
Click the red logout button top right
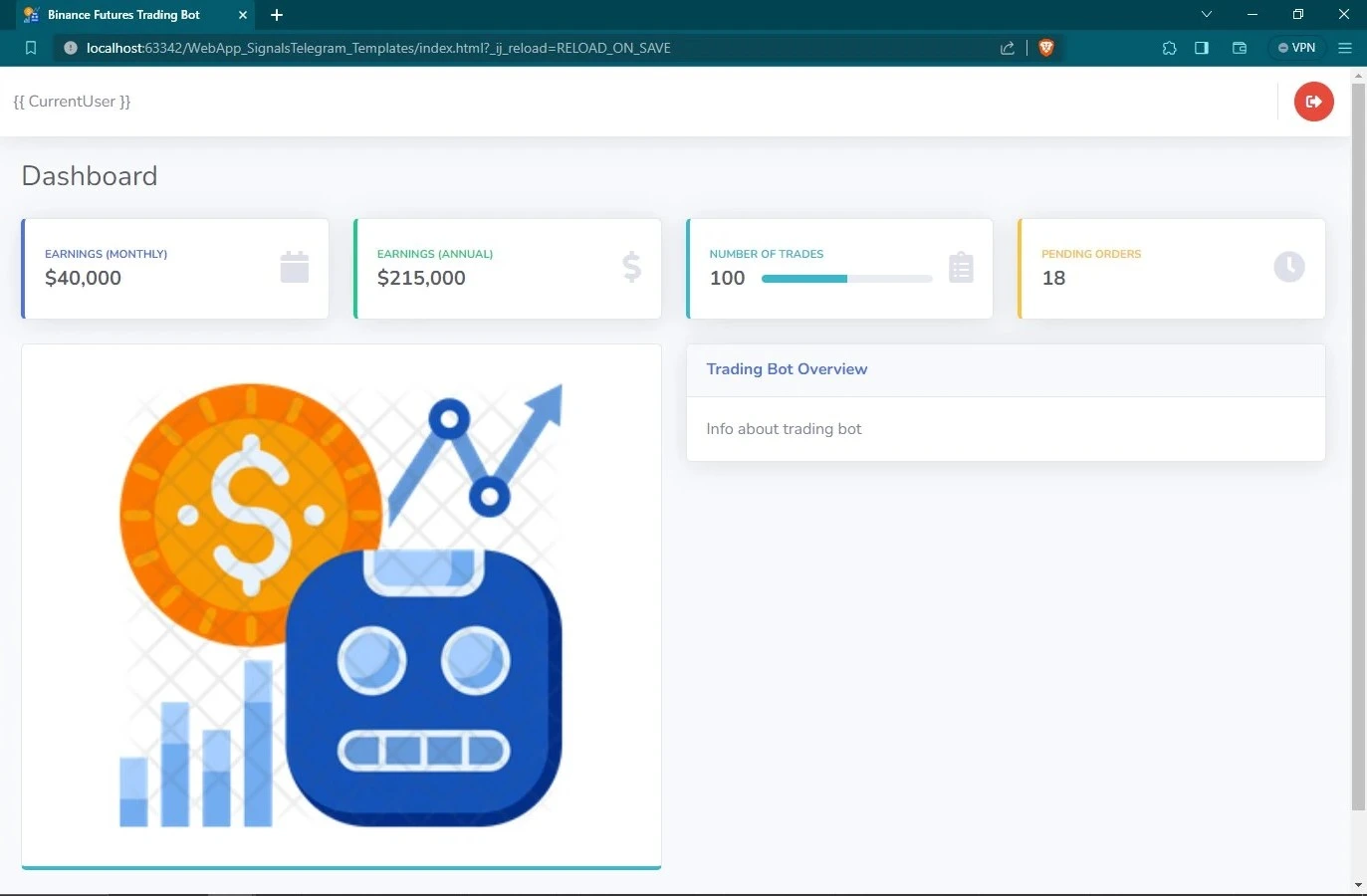tap(1313, 101)
